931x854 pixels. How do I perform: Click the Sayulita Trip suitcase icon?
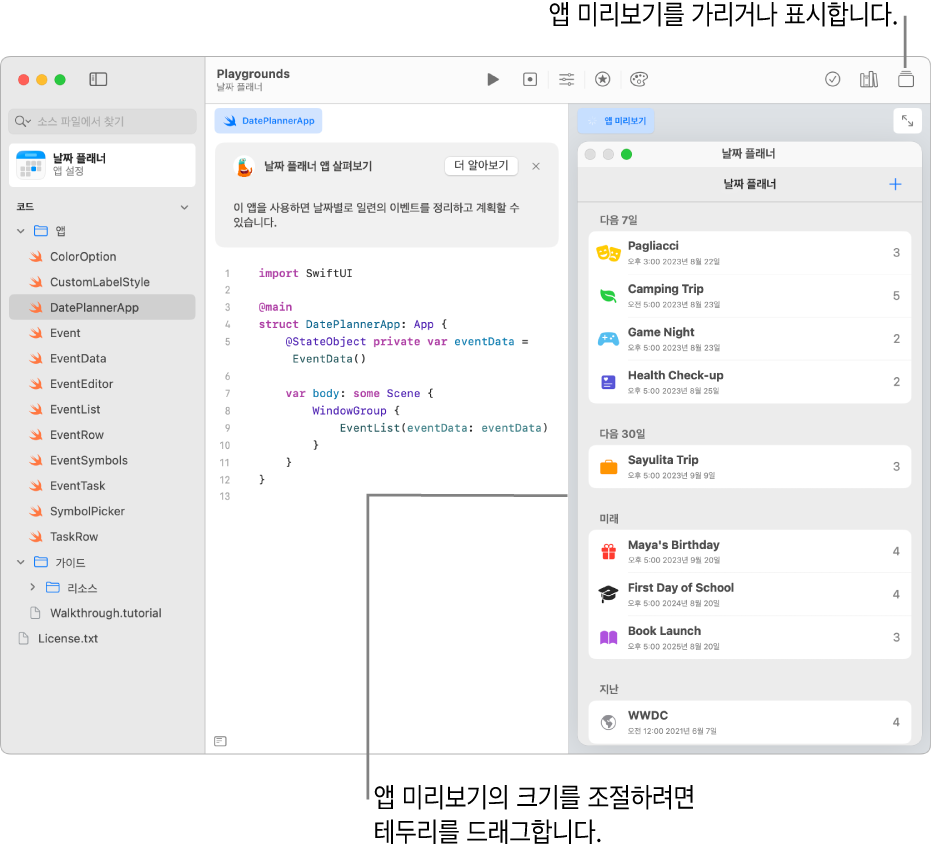pos(609,467)
